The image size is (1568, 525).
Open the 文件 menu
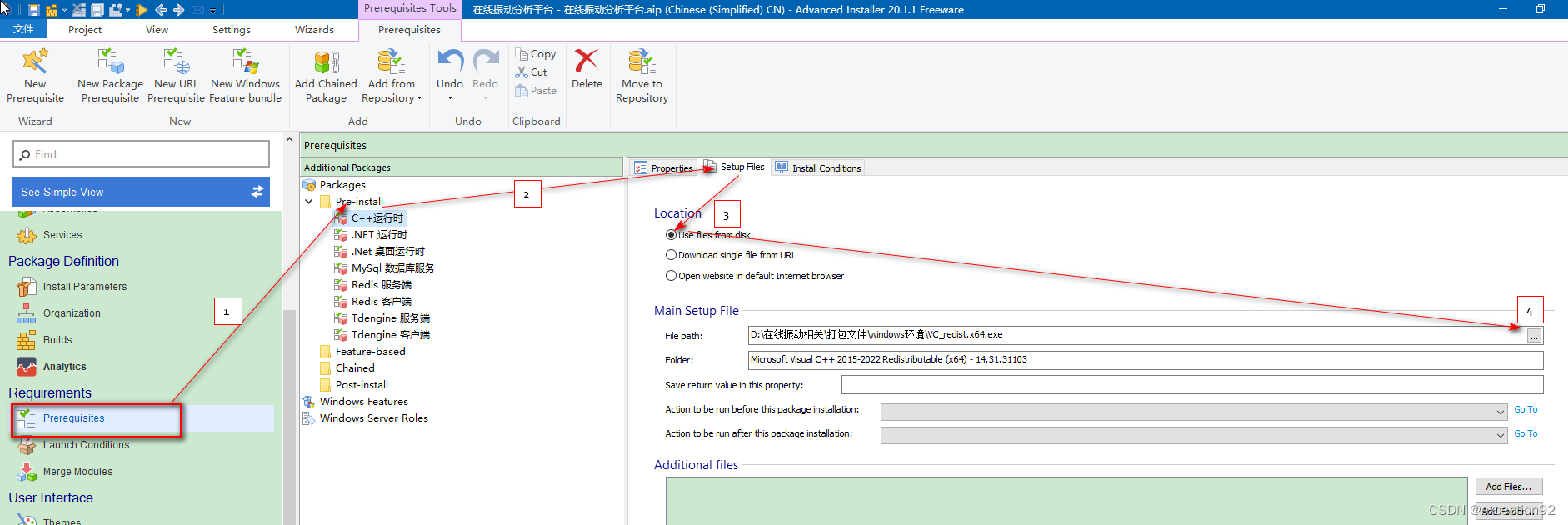tap(23, 29)
